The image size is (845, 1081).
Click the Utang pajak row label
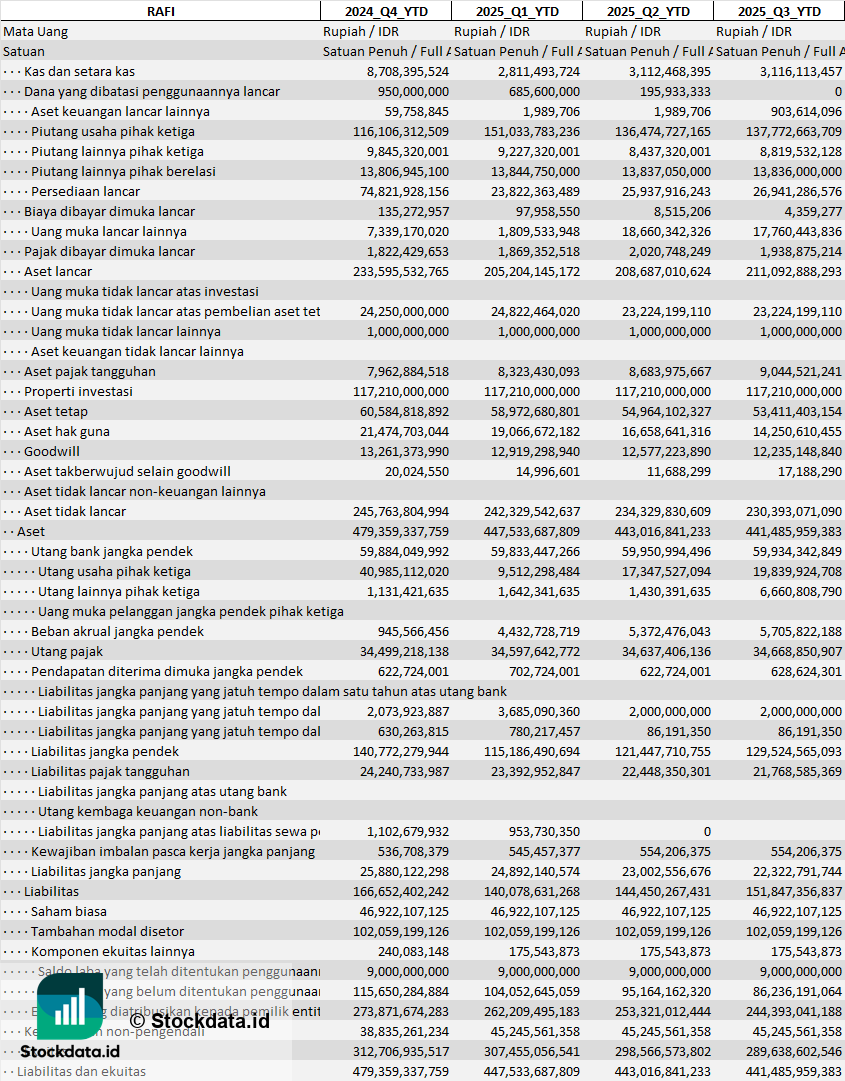67,651
